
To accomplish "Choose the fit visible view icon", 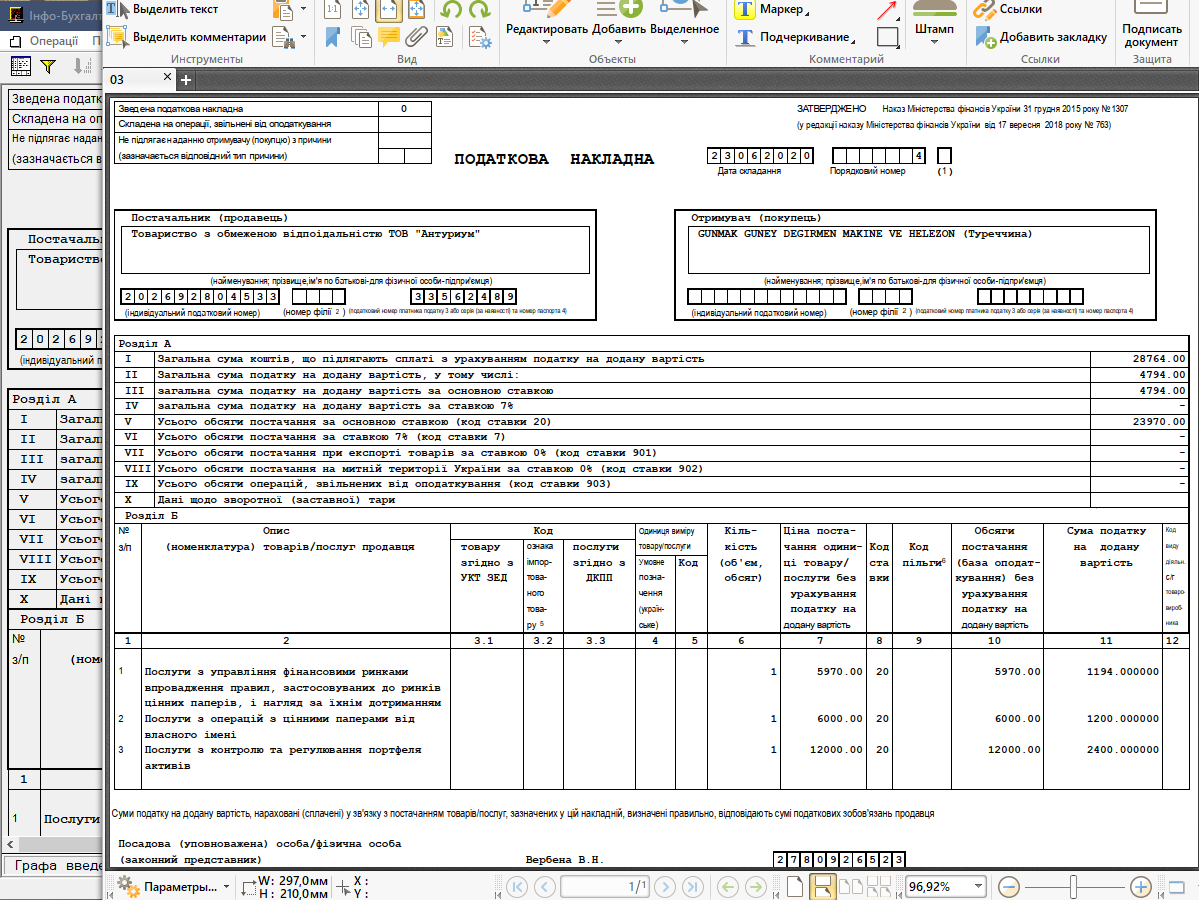I will [x=417, y=9].
